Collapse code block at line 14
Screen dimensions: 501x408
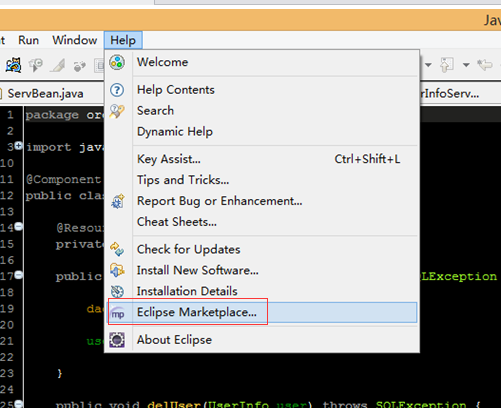click(x=19, y=227)
